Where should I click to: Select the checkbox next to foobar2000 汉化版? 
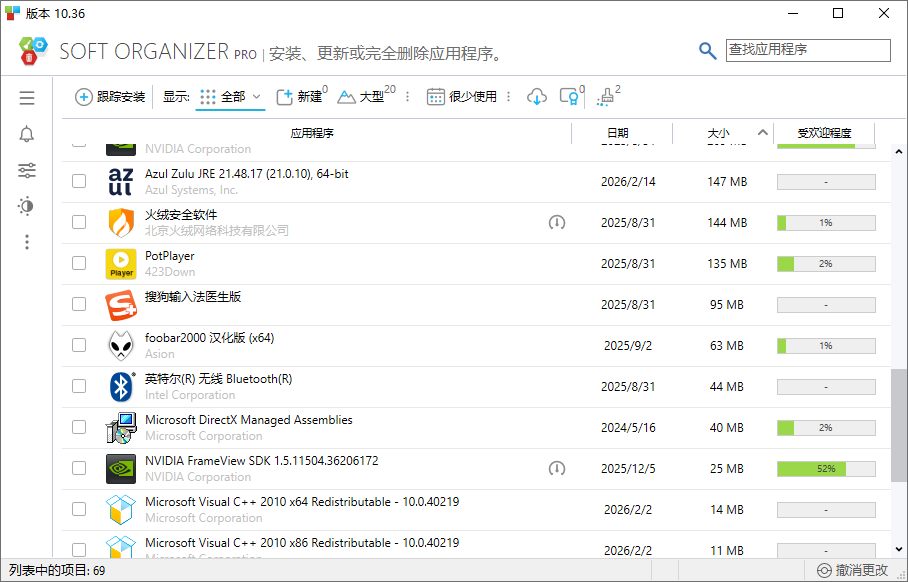pyautogui.click(x=79, y=345)
